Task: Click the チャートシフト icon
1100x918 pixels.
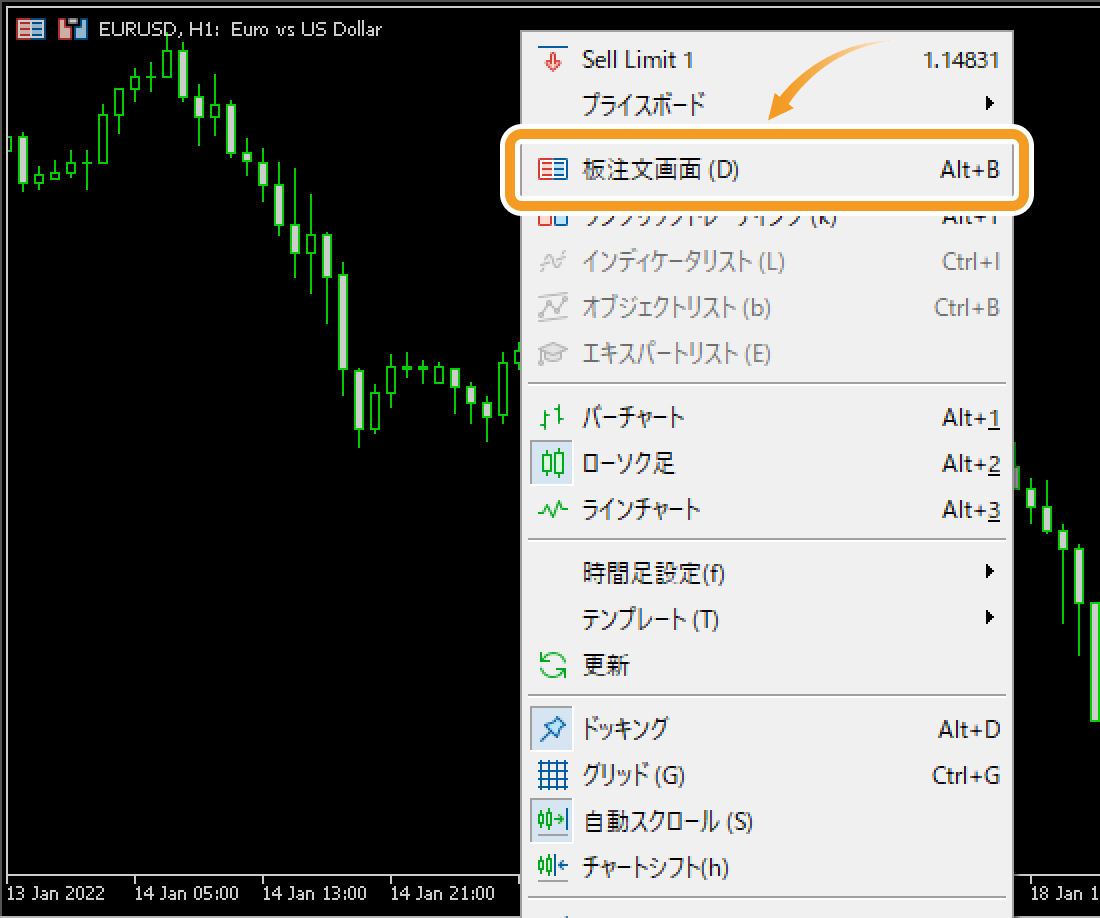Action: (x=553, y=867)
